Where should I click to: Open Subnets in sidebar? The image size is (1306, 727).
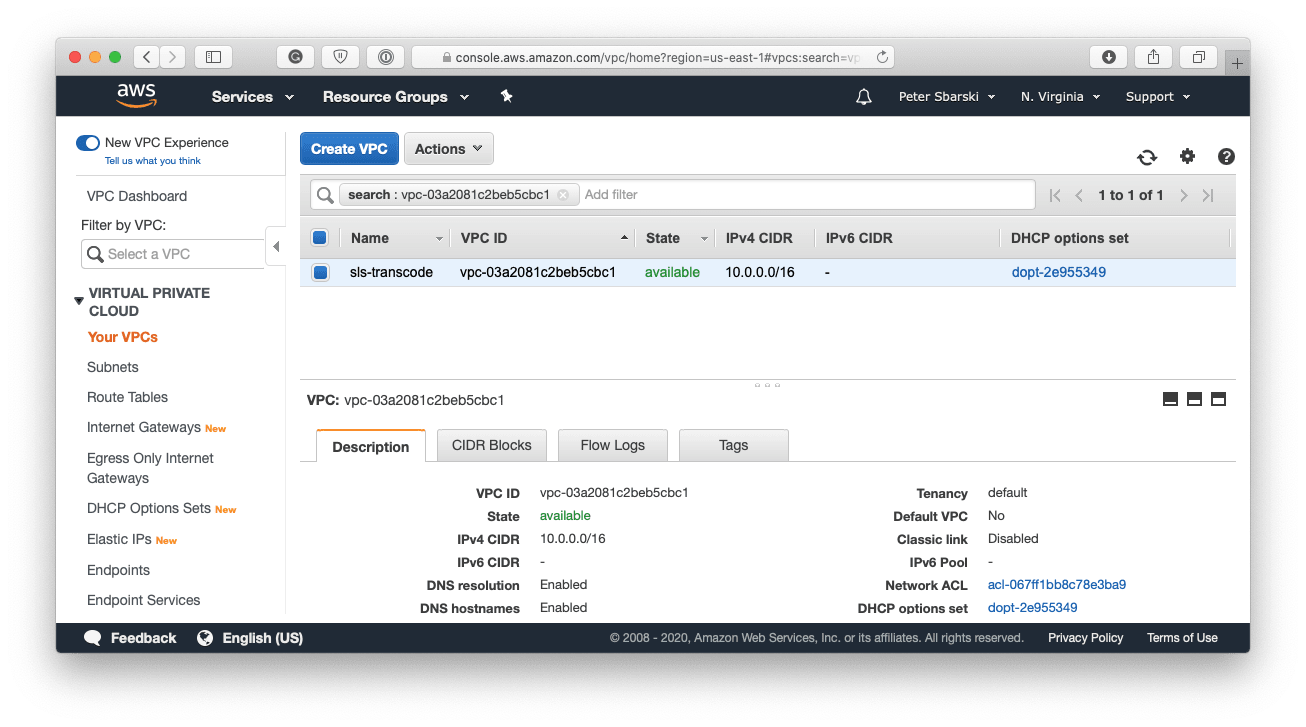point(113,367)
